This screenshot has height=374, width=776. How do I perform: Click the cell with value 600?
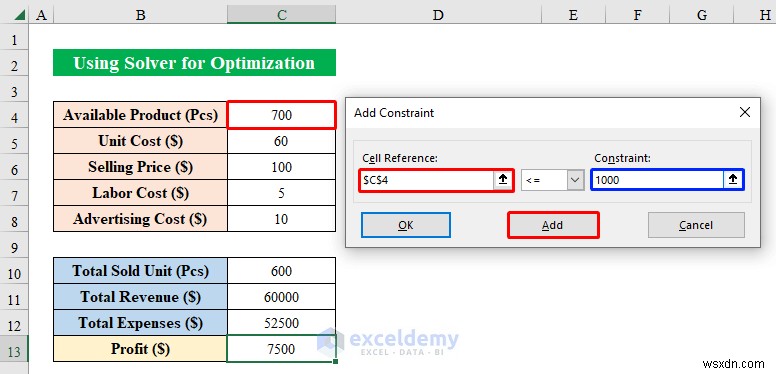(282, 271)
